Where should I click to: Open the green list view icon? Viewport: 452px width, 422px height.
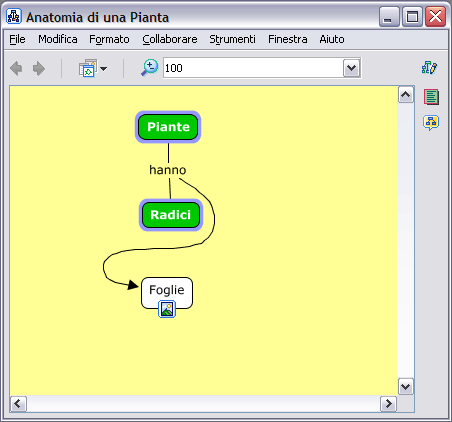(431, 97)
